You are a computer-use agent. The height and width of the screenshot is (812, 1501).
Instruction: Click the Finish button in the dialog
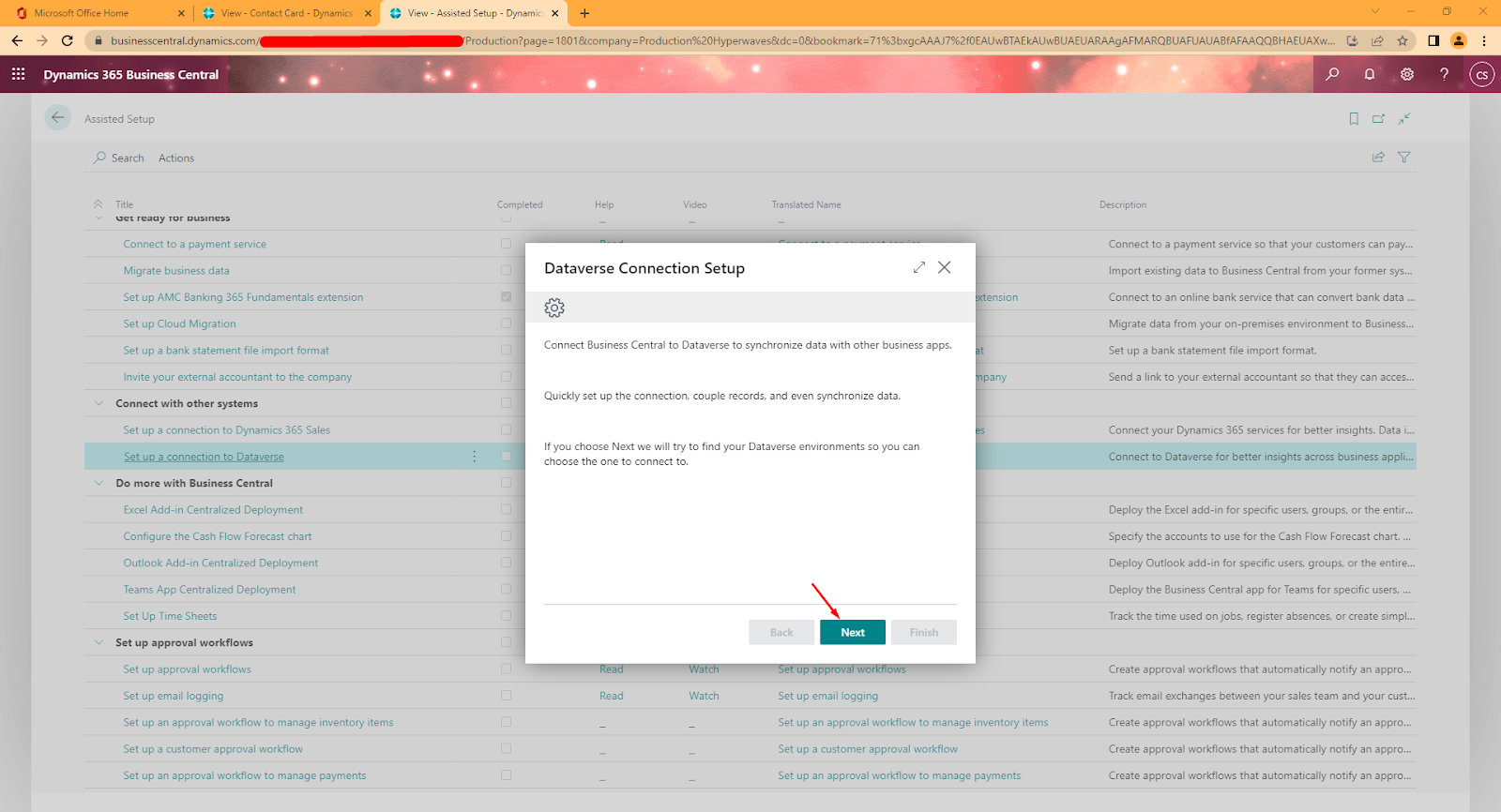point(924,632)
